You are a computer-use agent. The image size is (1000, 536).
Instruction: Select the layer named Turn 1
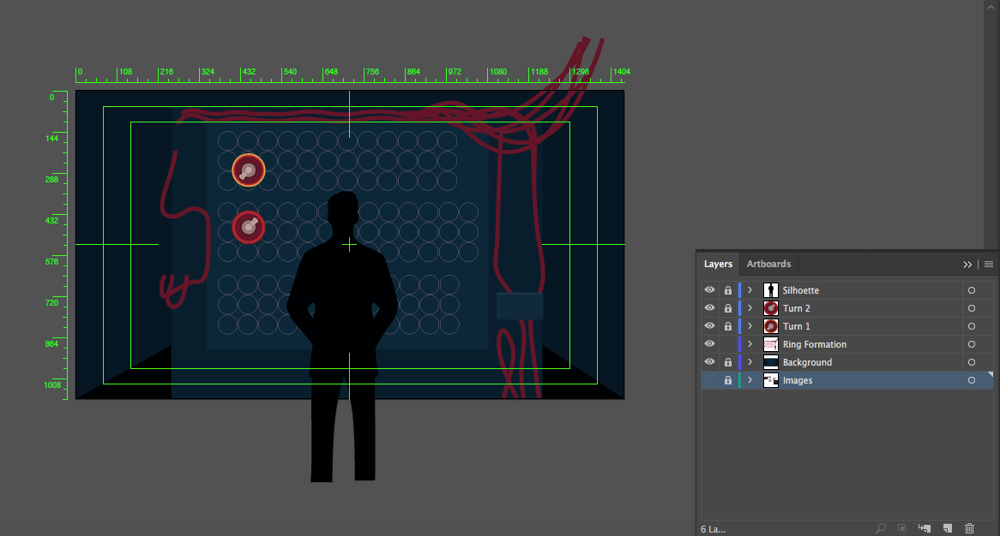[796, 326]
